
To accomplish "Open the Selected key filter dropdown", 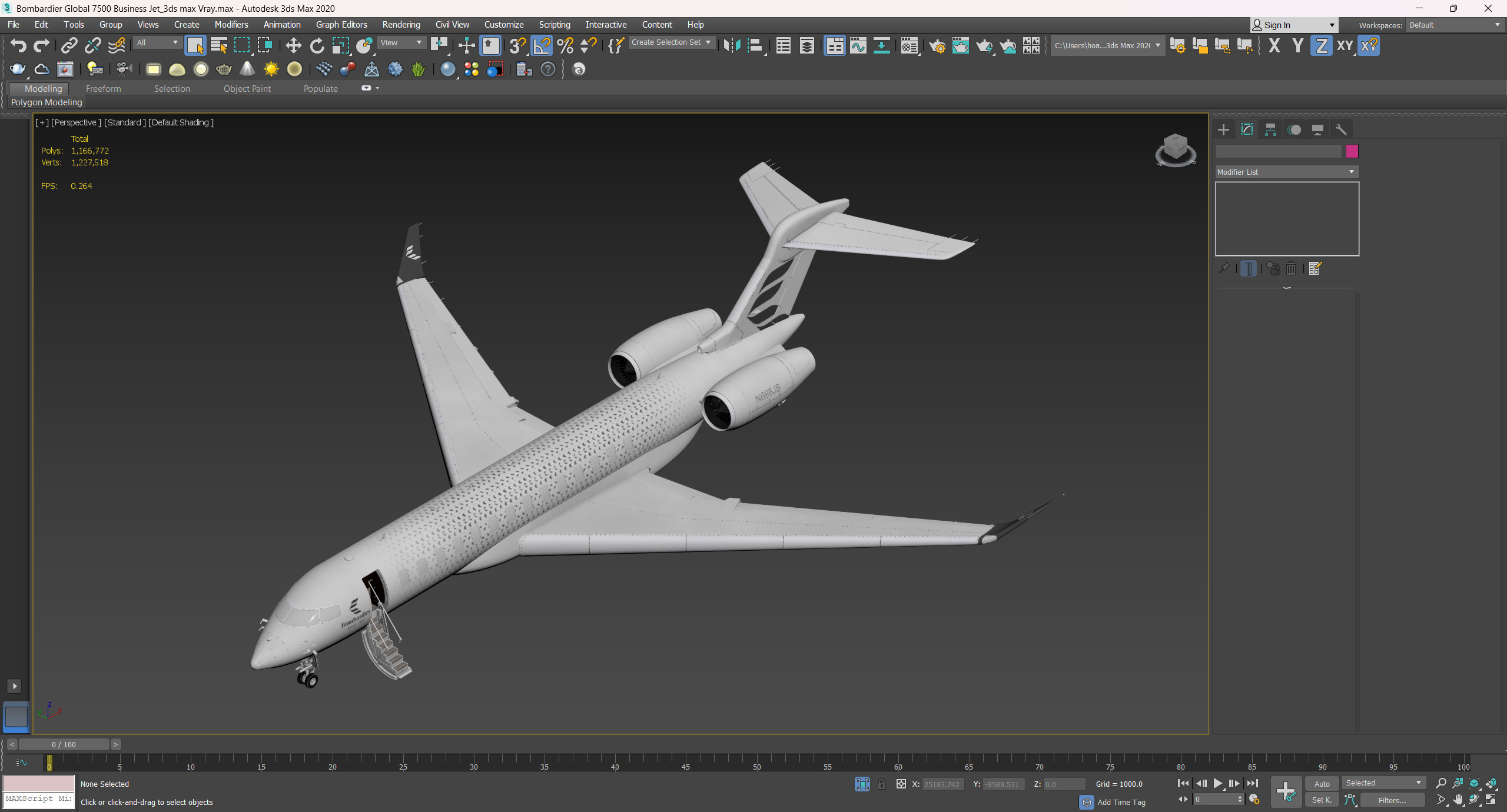I will click(x=1383, y=783).
